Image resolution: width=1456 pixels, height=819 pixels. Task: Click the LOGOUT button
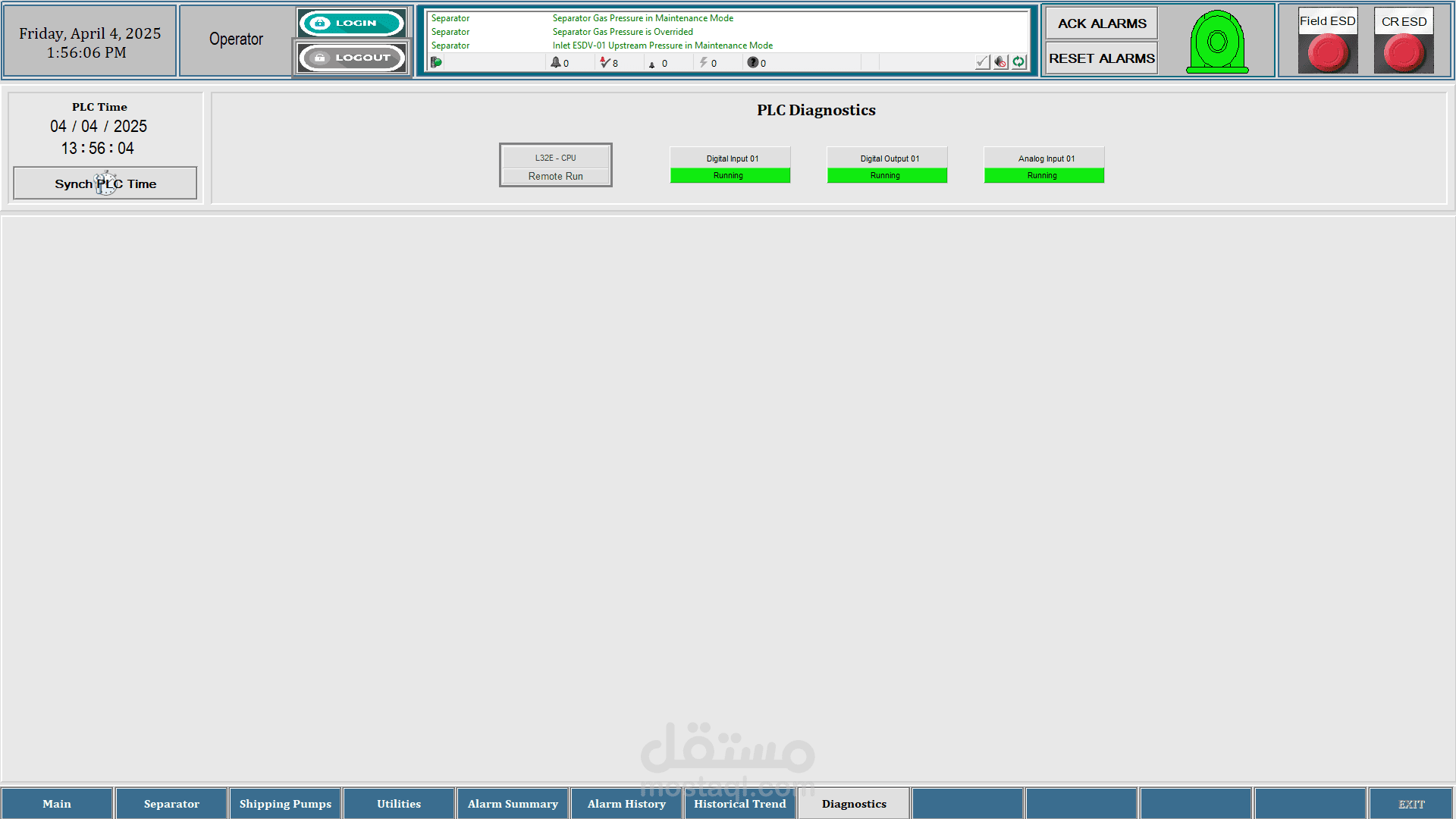(x=352, y=58)
